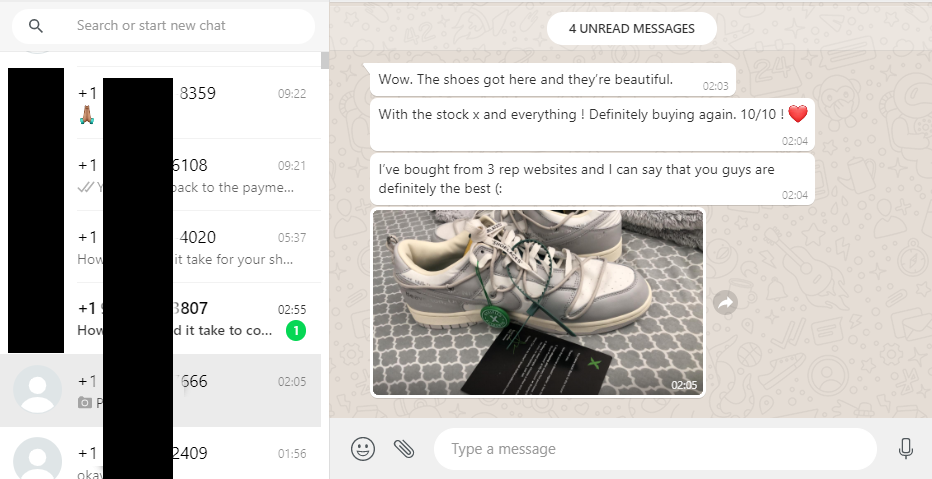Image resolution: width=932 pixels, height=479 pixels.
Task: Select the chat ending in 4020
Action: 230,247
